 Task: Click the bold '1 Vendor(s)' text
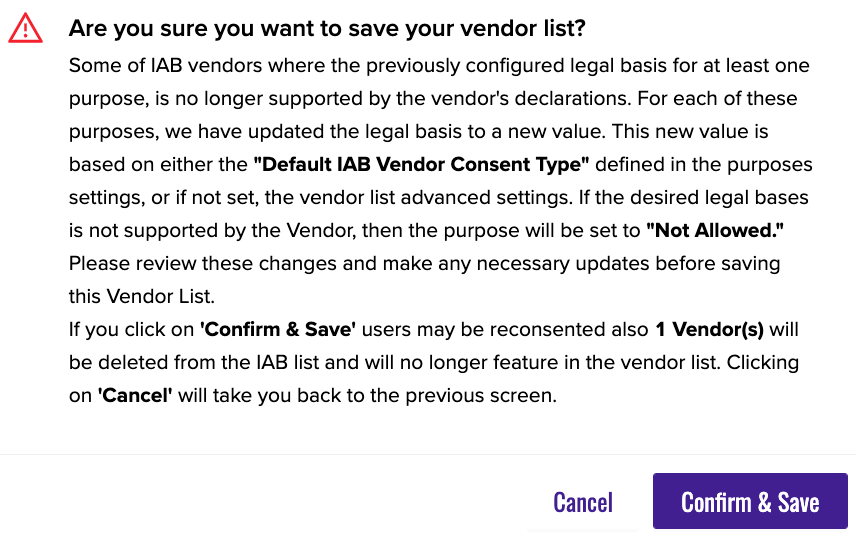coord(709,329)
